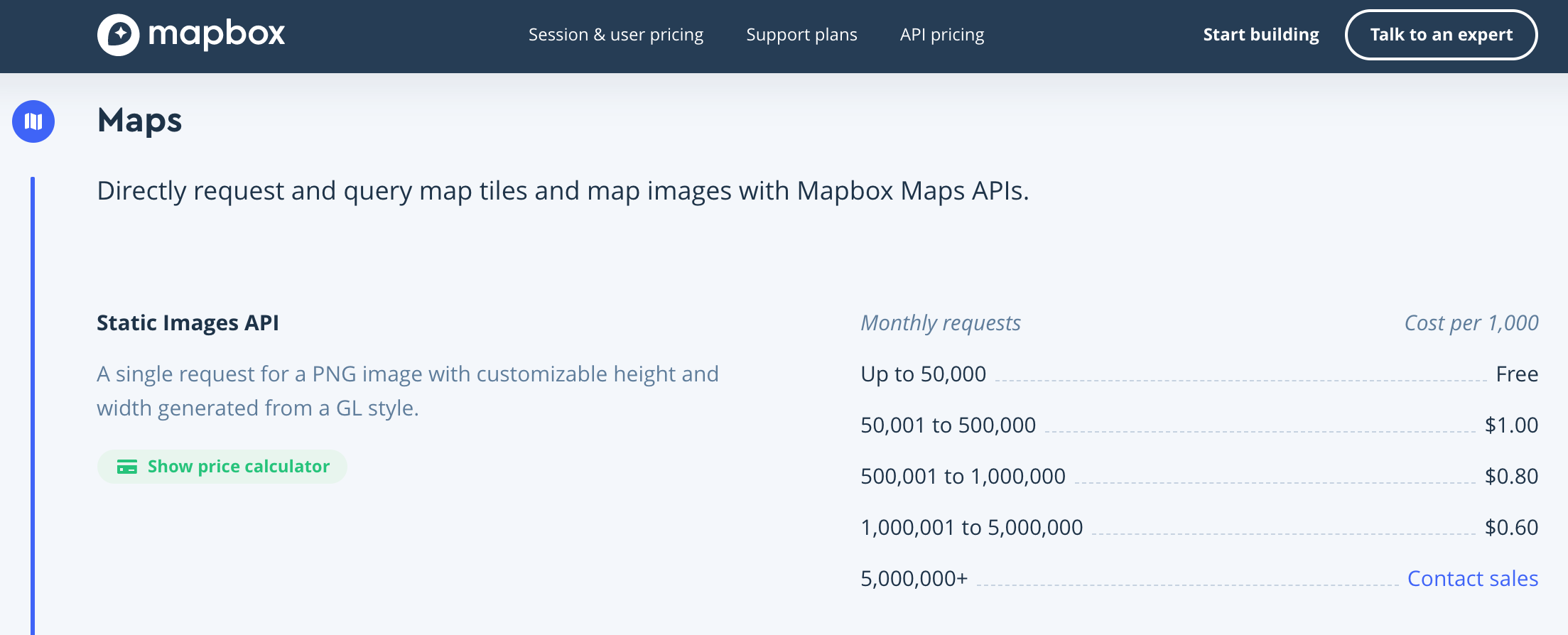
Task: Click the Static Images API title
Action: [x=188, y=323]
